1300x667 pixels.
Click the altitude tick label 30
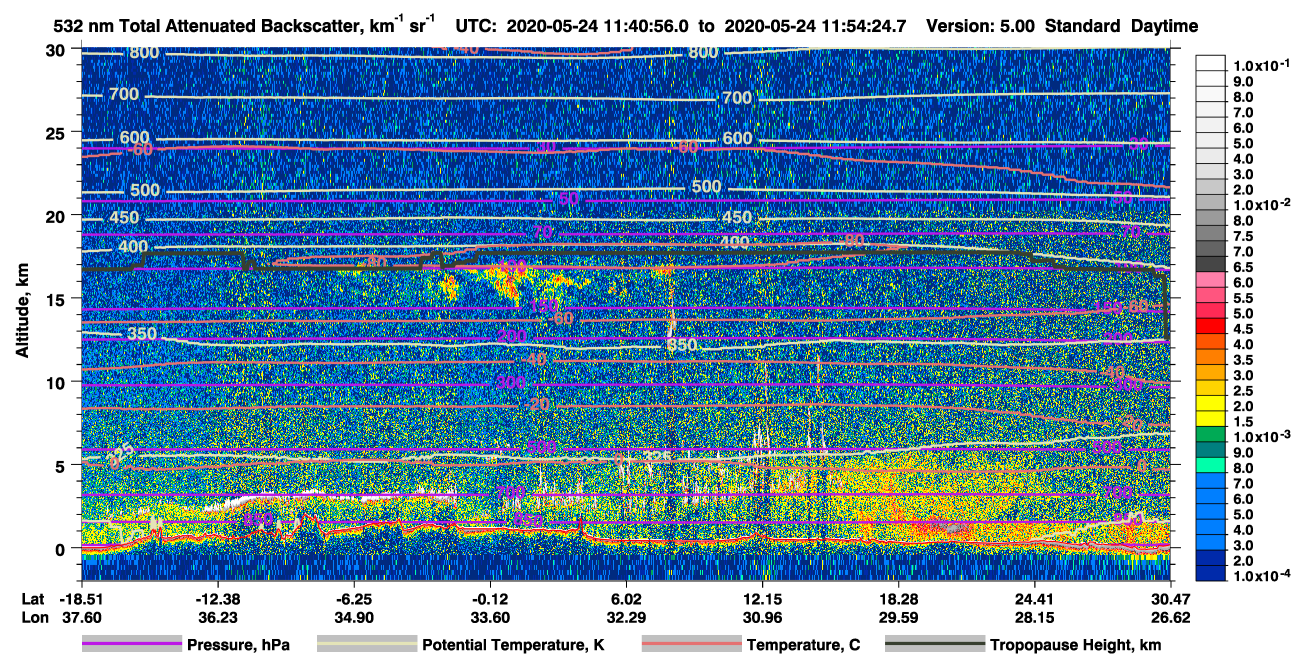(57, 49)
